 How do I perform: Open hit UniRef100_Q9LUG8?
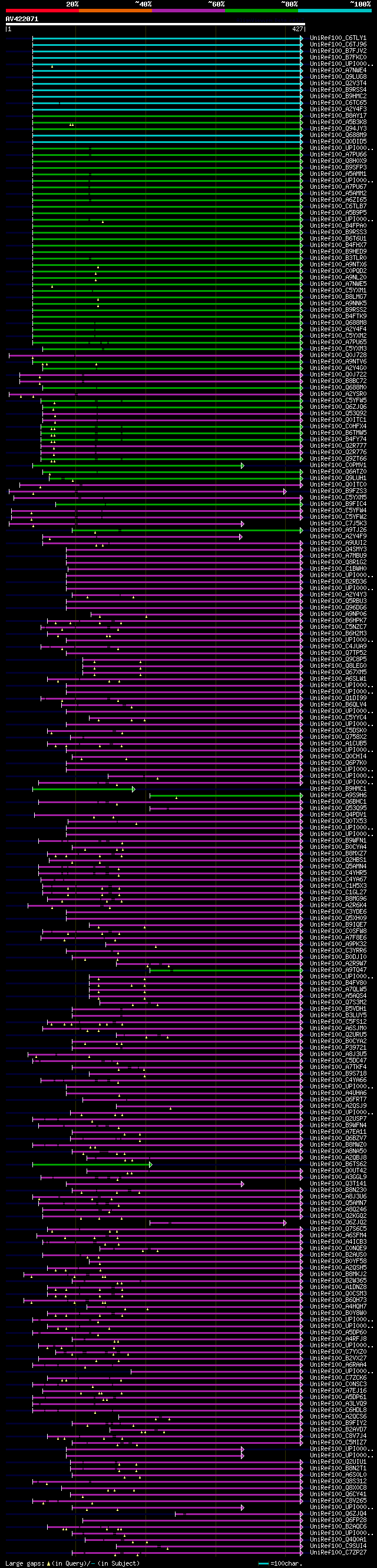[338, 76]
